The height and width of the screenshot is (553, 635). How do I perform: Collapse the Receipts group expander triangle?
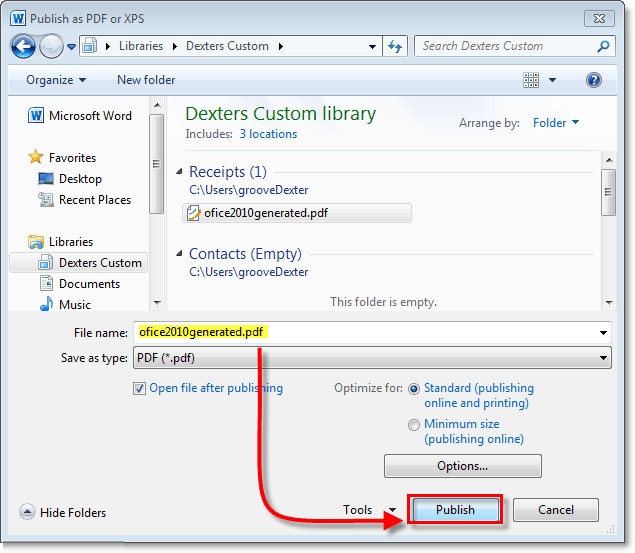pos(180,173)
